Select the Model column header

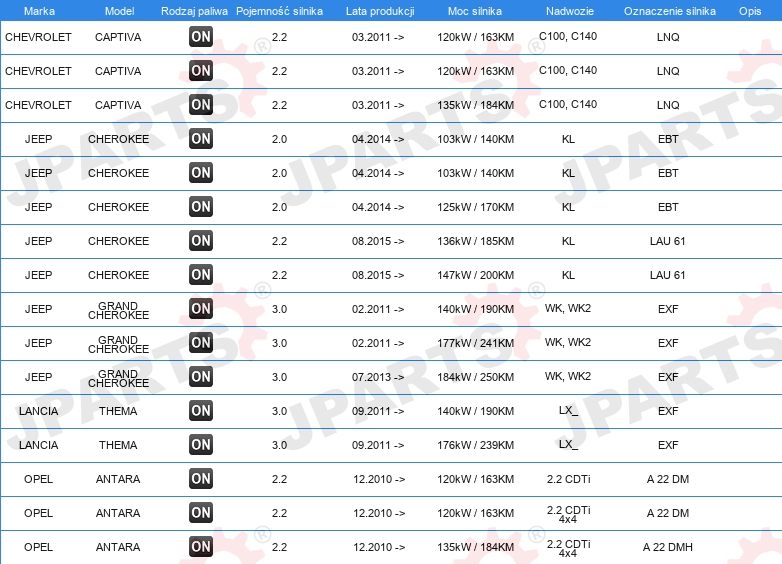pos(119,11)
